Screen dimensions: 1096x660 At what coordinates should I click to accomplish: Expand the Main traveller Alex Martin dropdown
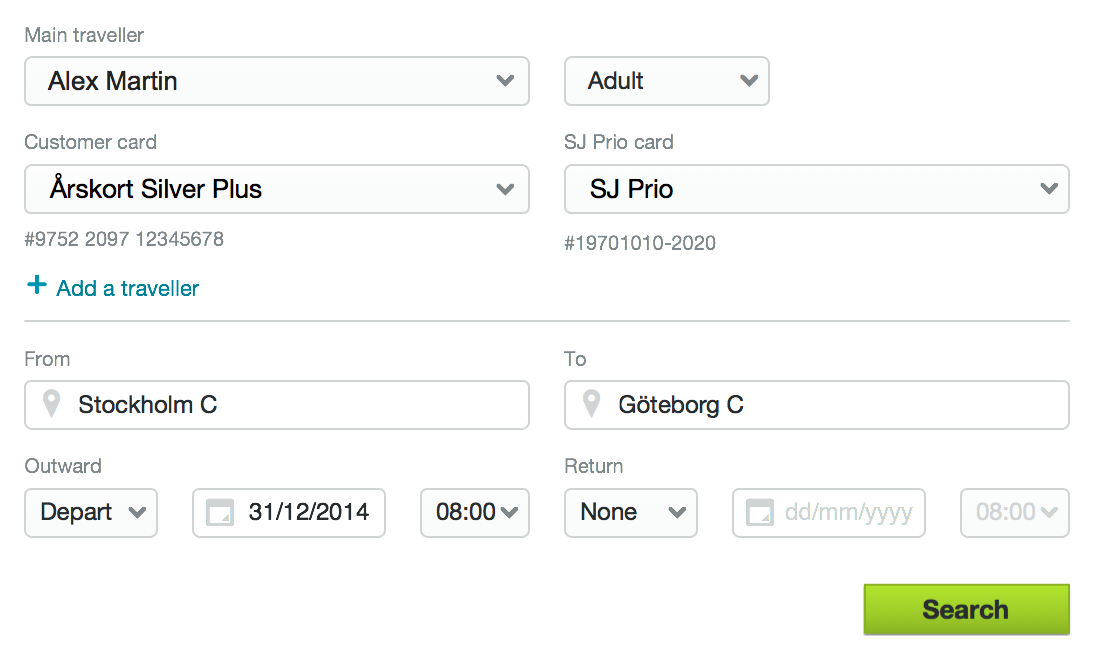[276, 81]
